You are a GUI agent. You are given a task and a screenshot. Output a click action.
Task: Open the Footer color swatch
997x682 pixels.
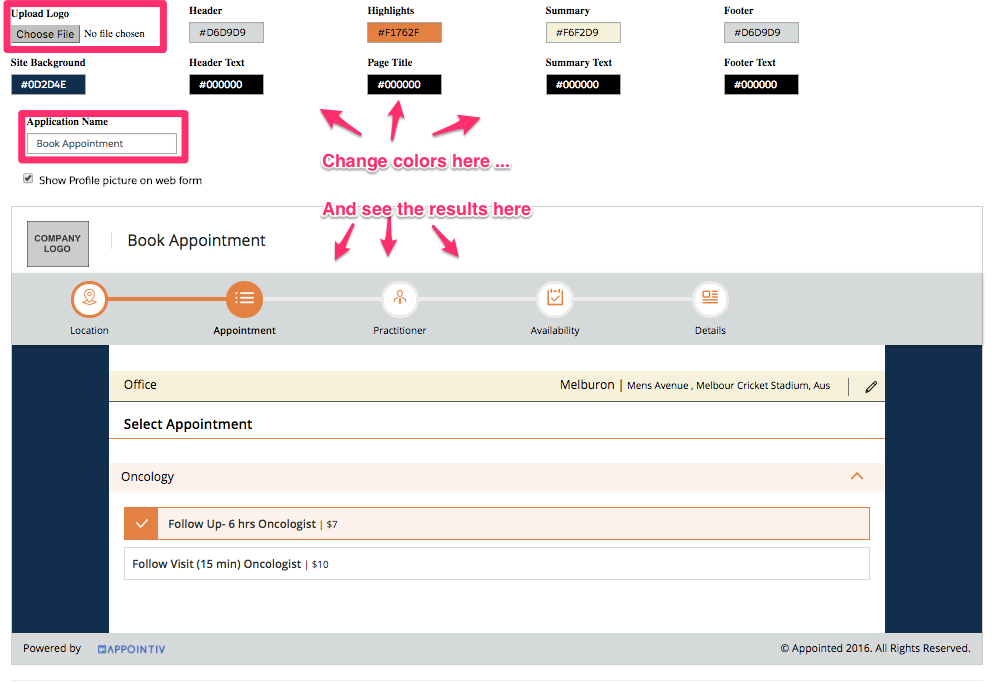coord(761,32)
